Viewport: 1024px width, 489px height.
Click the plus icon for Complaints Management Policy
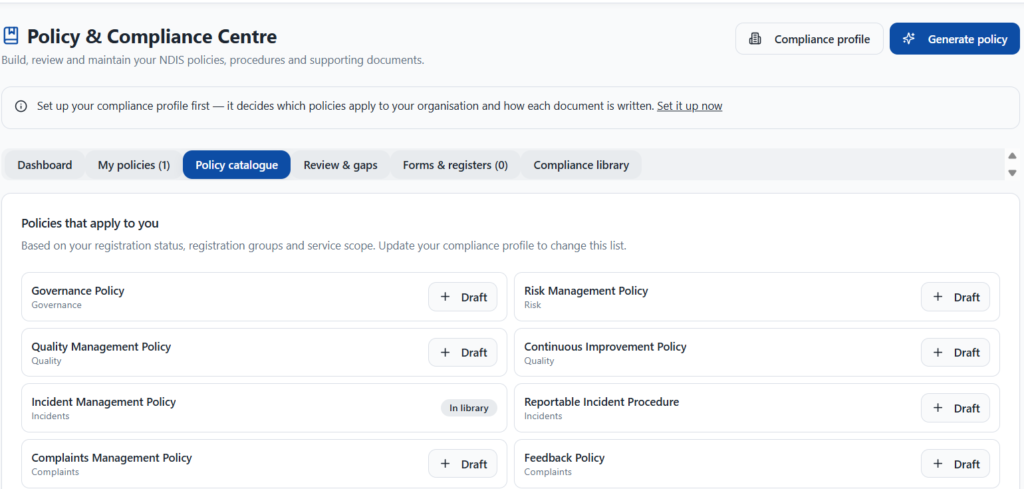click(445, 464)
